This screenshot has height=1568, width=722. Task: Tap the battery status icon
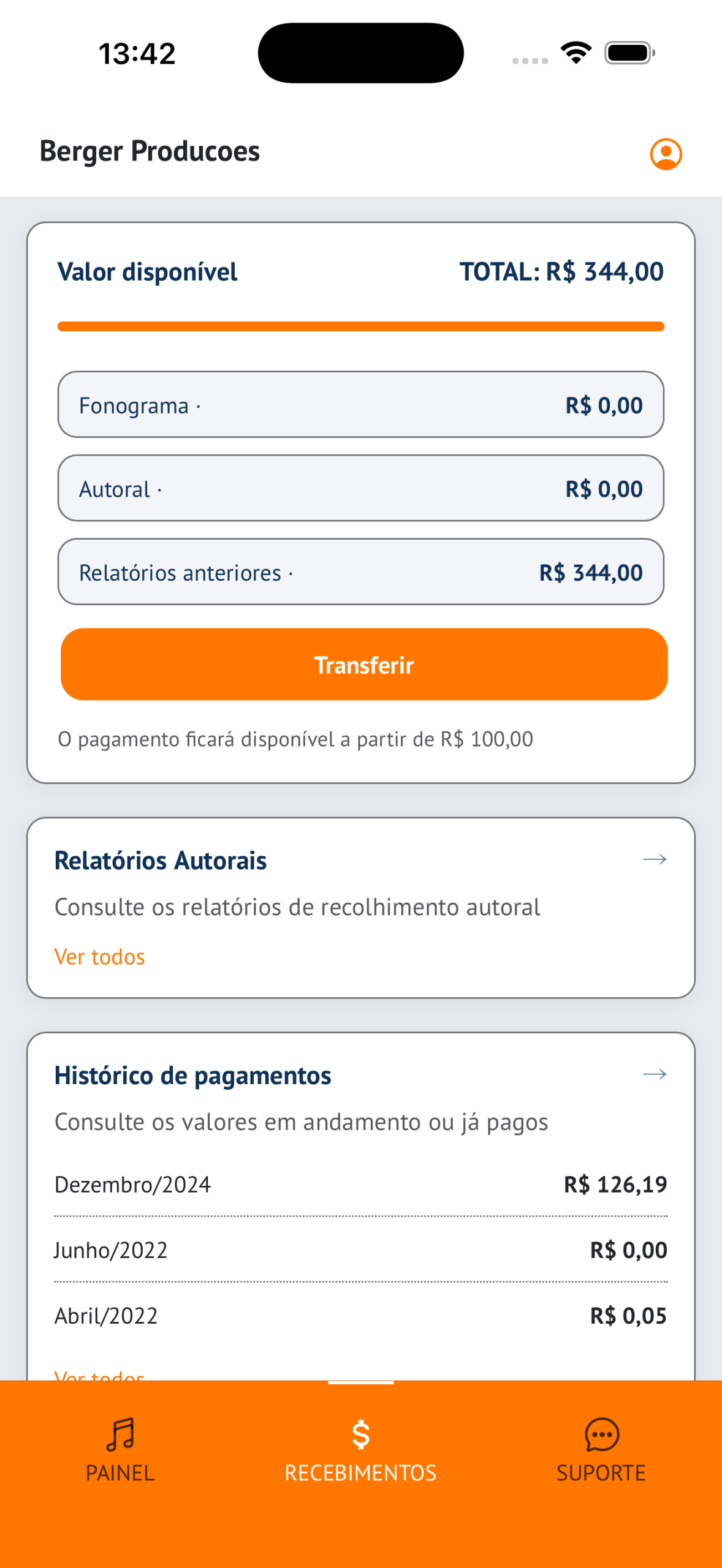tap(629, 53)
